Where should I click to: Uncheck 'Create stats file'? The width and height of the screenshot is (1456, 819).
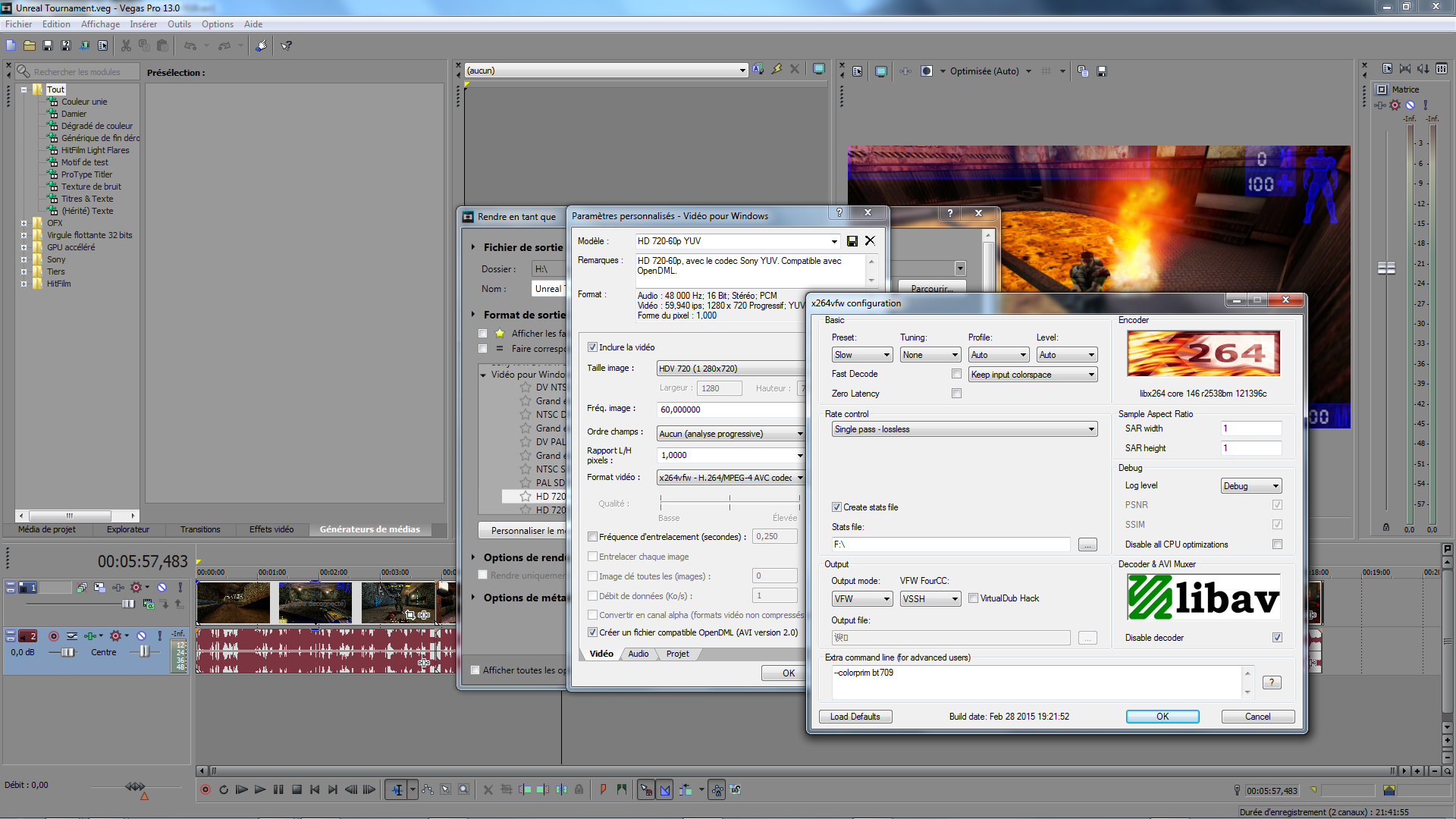tap(836, 507)
